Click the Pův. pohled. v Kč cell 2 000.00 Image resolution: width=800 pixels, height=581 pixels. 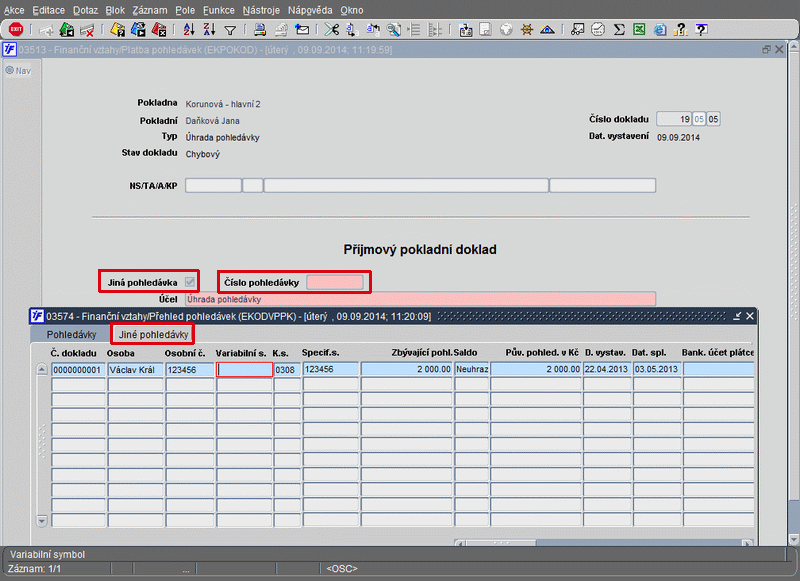click(x=536, y=369)
